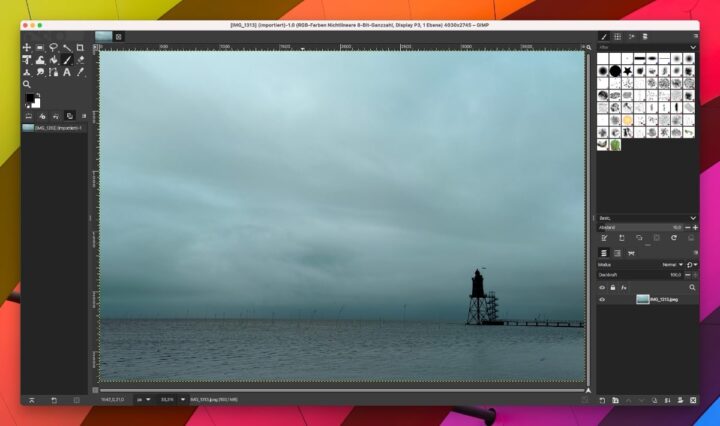Switch to the Document History tab
720x426 pixels.
click(645, 37)
